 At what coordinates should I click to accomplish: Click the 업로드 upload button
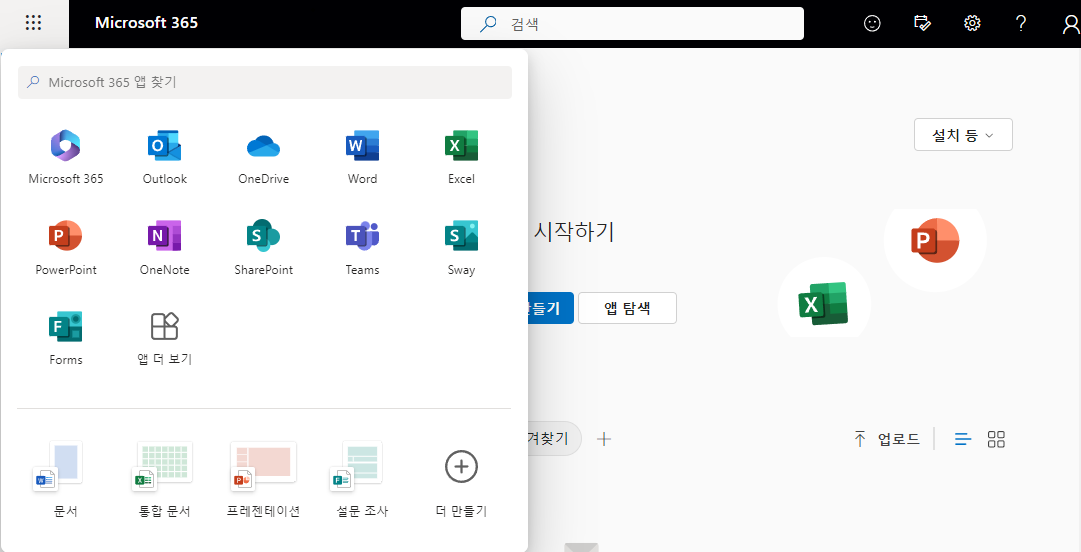tap(886, 439)
